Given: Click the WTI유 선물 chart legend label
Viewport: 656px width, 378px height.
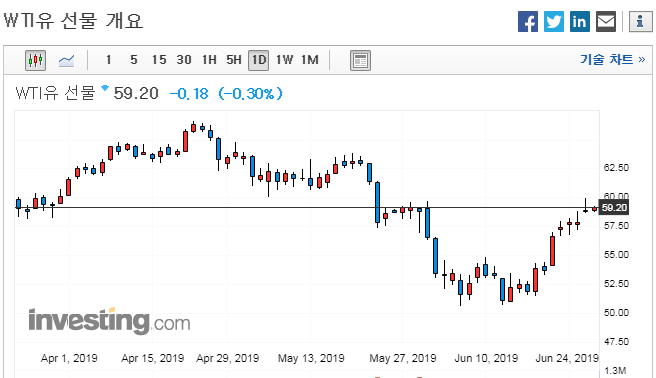Looking at the screenshot, I should 56,93.
